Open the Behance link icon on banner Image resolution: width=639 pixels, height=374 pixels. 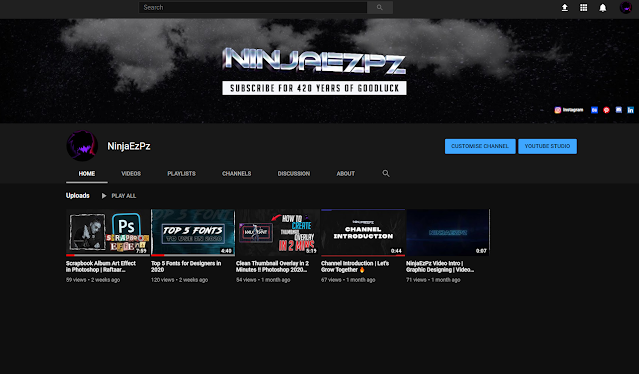point(594,110)
